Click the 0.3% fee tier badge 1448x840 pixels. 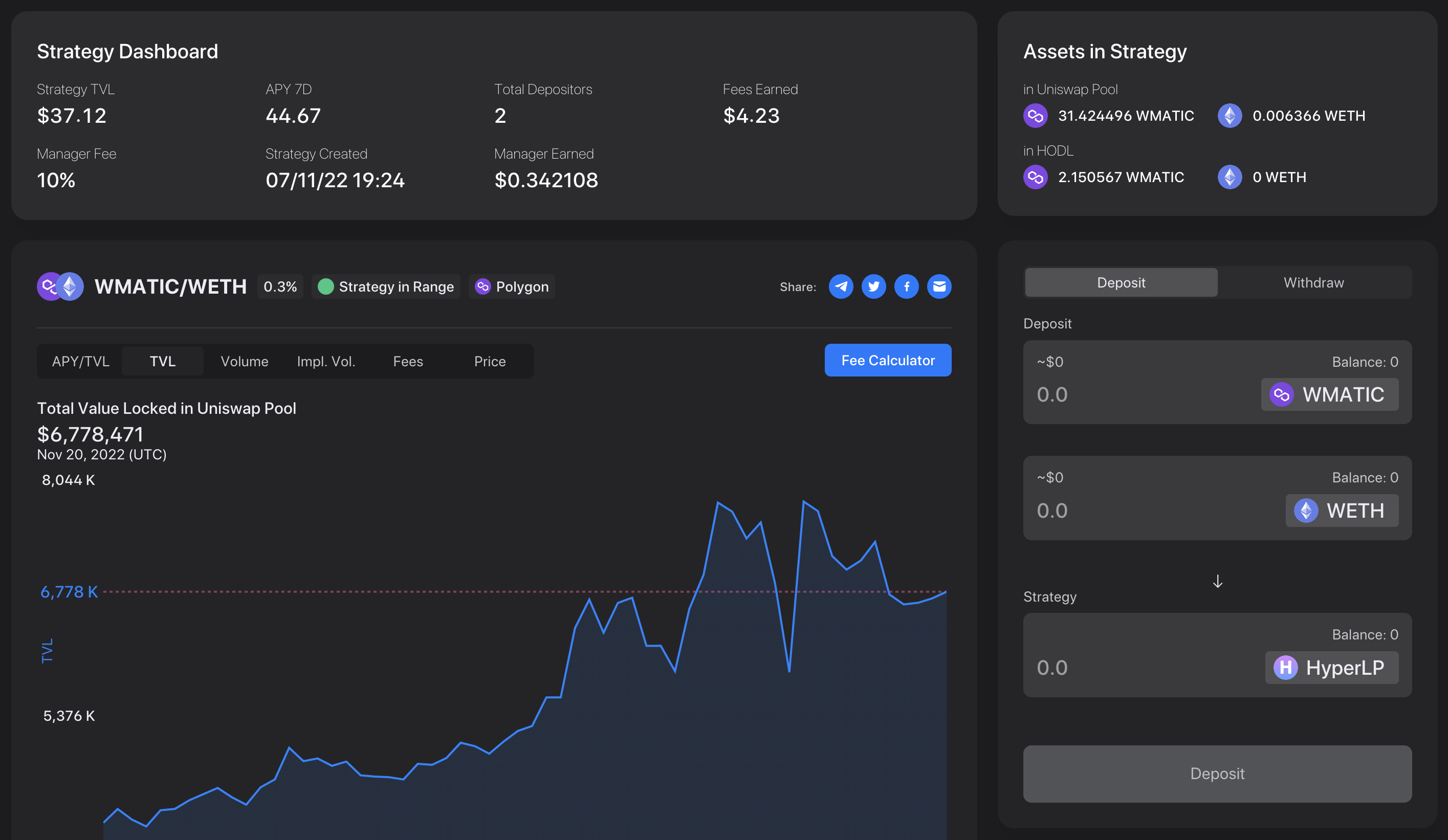pyautogui.click(x=280, y=286)
